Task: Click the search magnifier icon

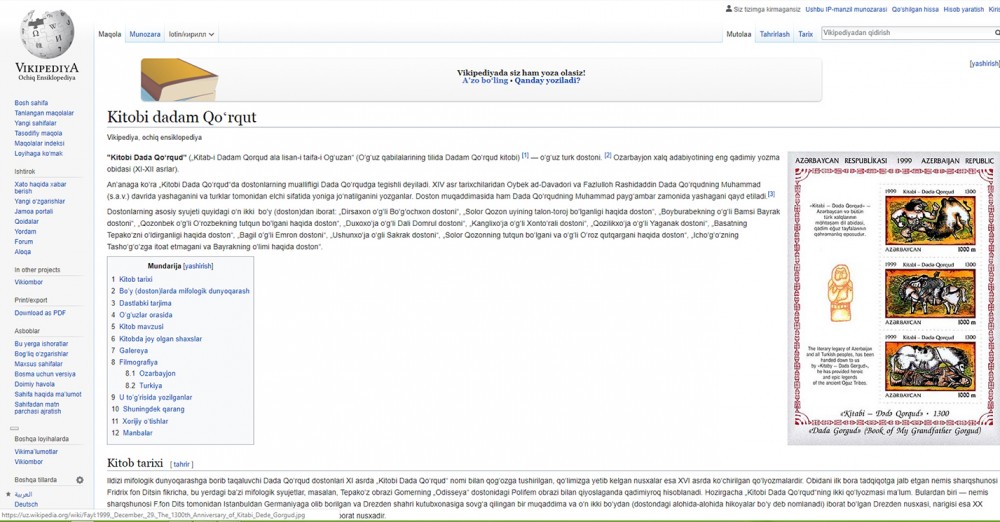Action: click(997, 33)
